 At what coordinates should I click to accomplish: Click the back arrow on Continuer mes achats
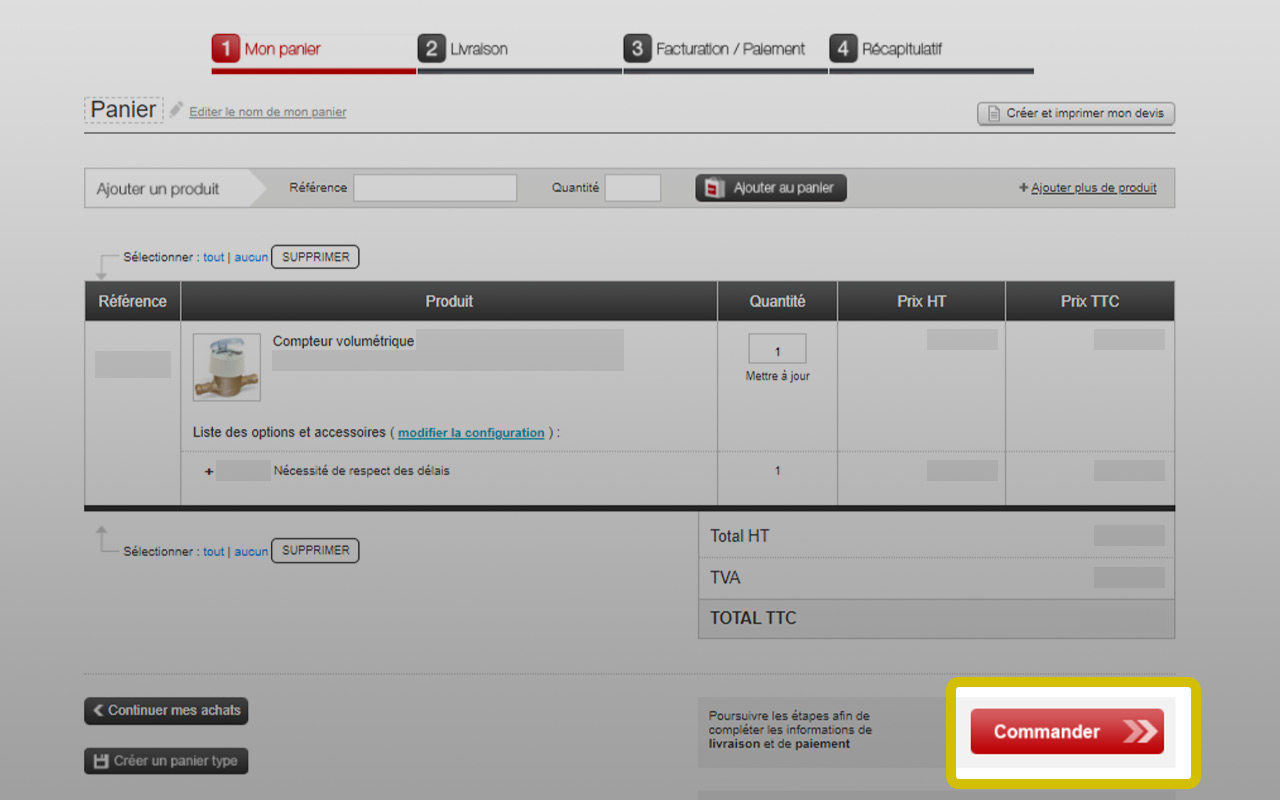[98, 711]
